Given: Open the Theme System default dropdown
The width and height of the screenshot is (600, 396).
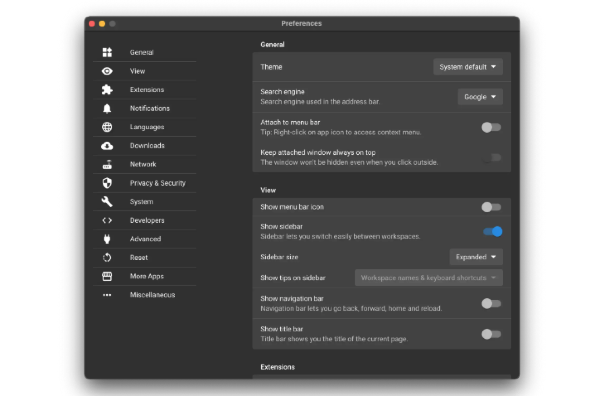Looking at the screenshot, I should tap(468, 67).
